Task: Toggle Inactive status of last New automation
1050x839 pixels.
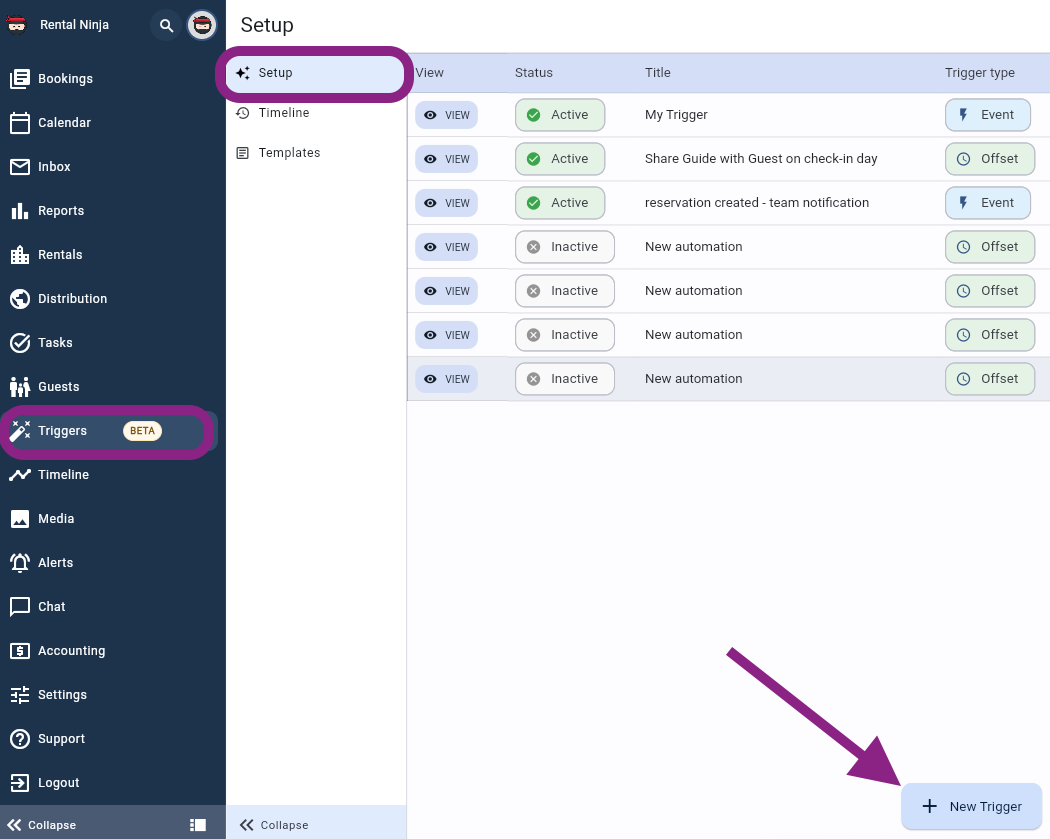Action: [564, 379]
